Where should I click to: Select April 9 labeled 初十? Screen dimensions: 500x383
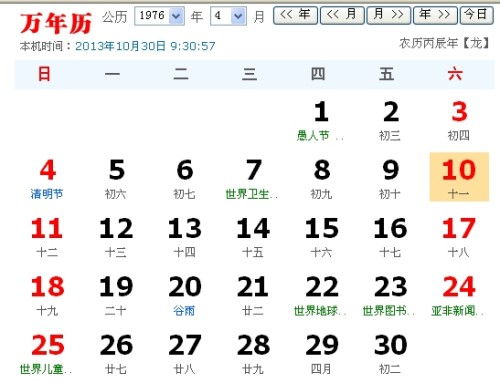tap(390, 179)
